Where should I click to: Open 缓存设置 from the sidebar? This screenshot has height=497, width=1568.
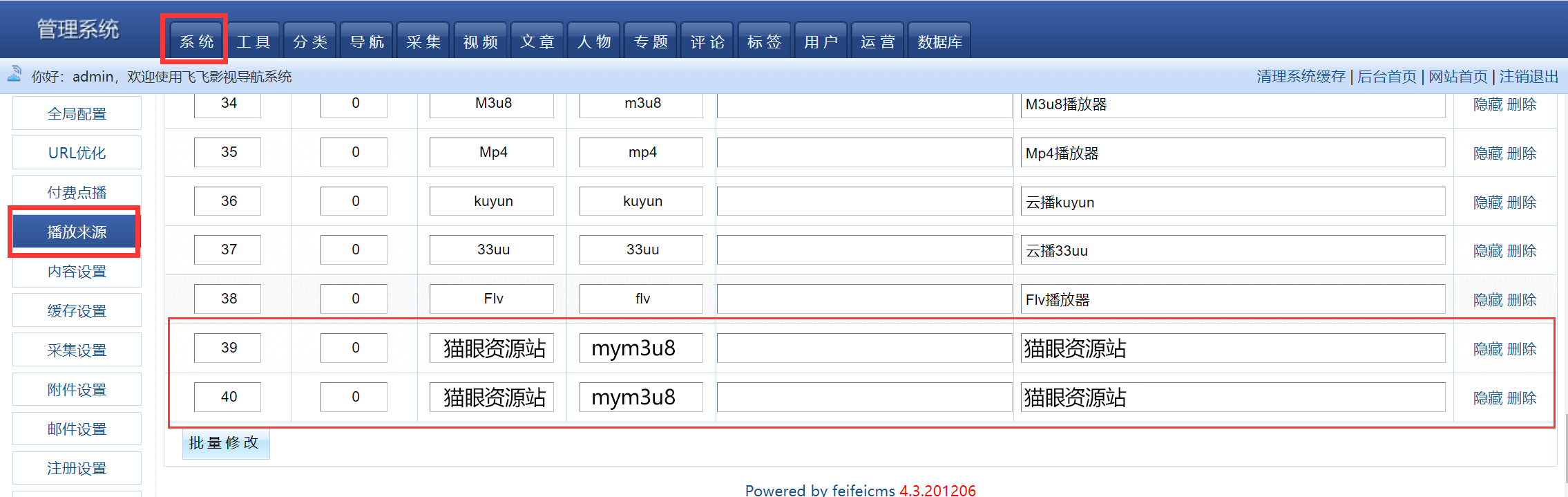point(77,311)
